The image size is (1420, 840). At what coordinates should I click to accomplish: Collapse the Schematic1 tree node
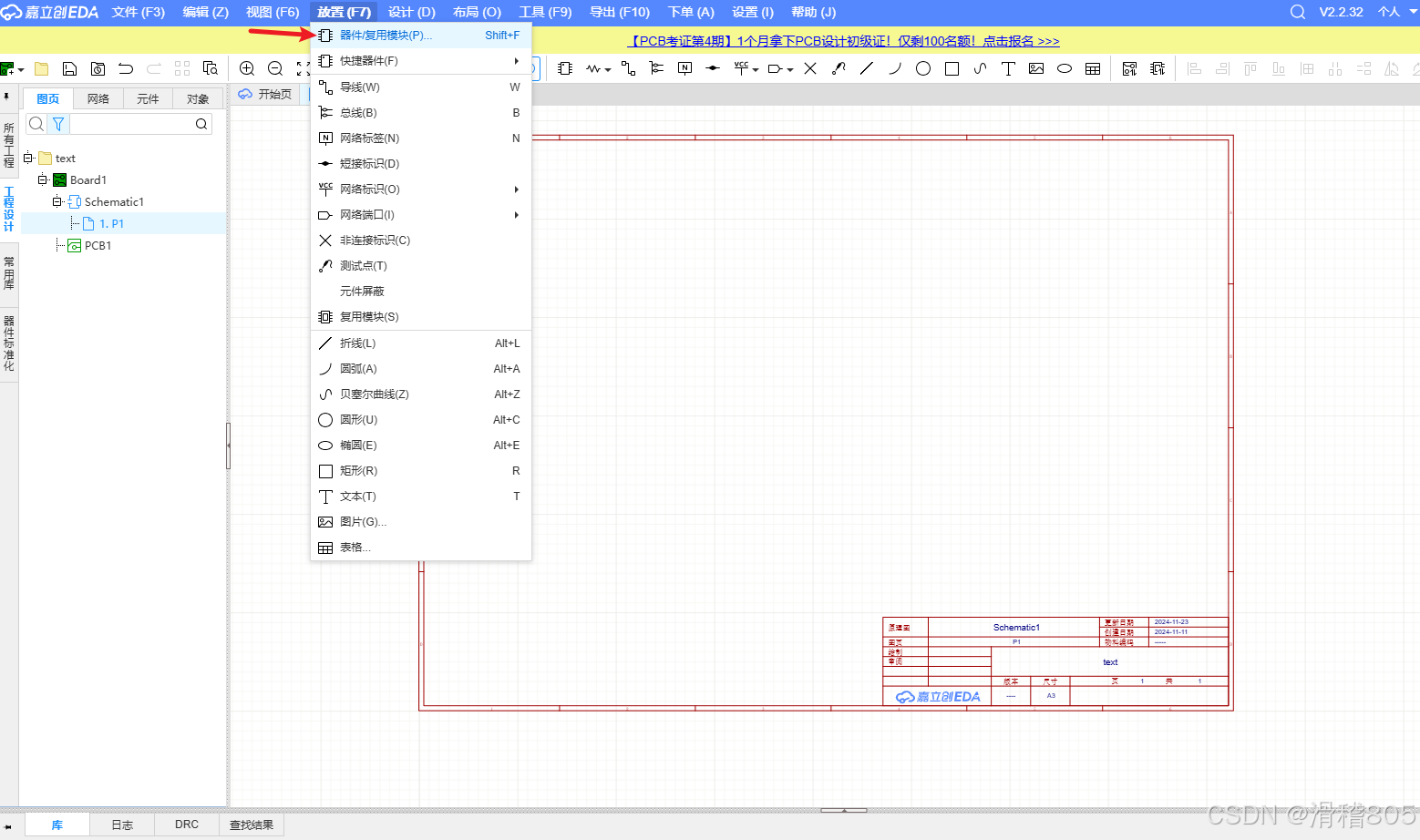tap(57, 201)
